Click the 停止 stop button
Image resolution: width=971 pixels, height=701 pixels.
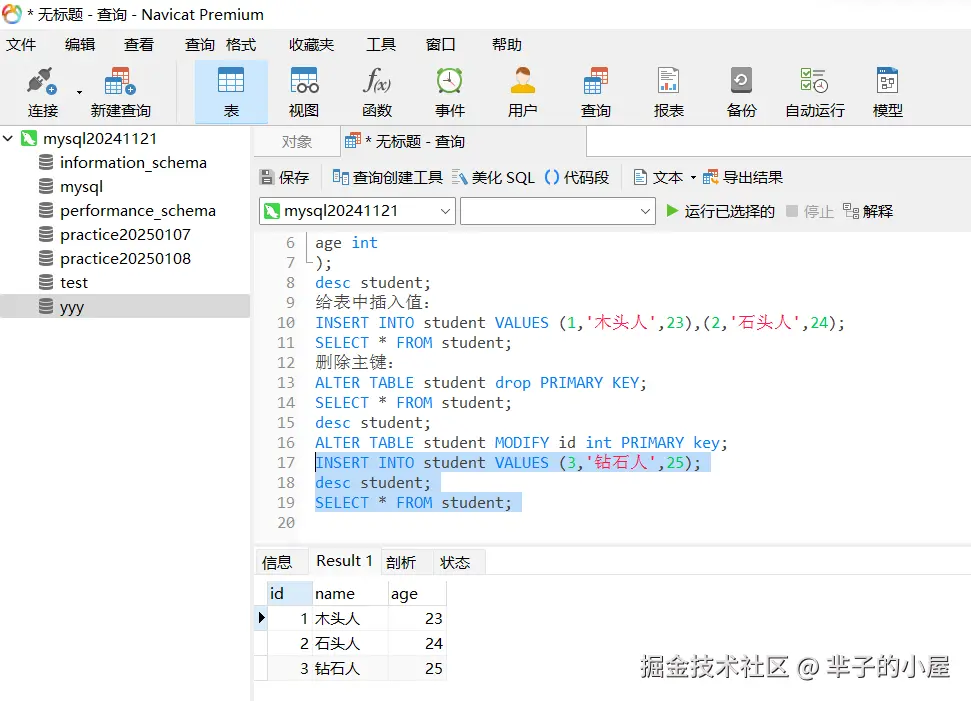point(810,211)
